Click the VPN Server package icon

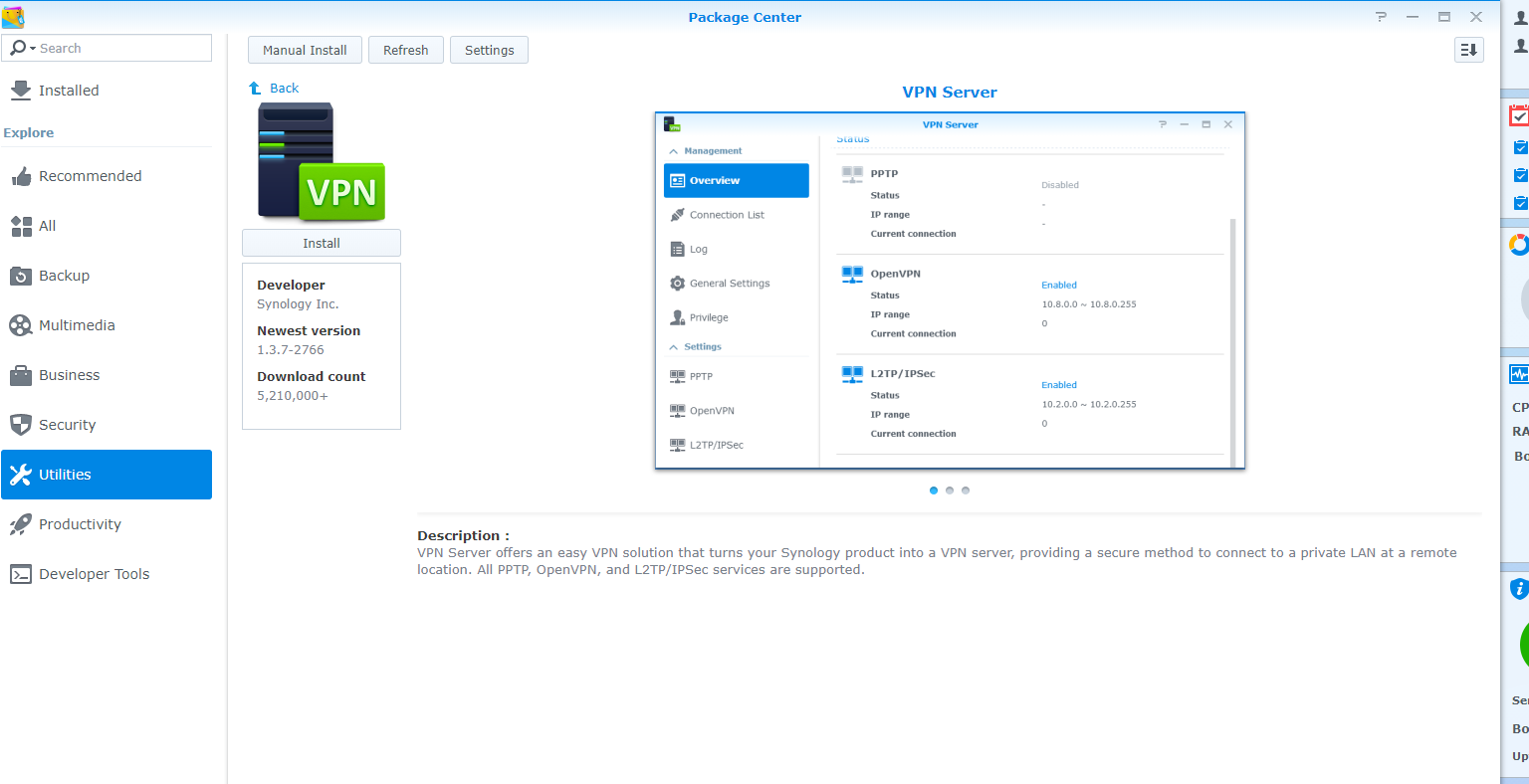[322, 162]
